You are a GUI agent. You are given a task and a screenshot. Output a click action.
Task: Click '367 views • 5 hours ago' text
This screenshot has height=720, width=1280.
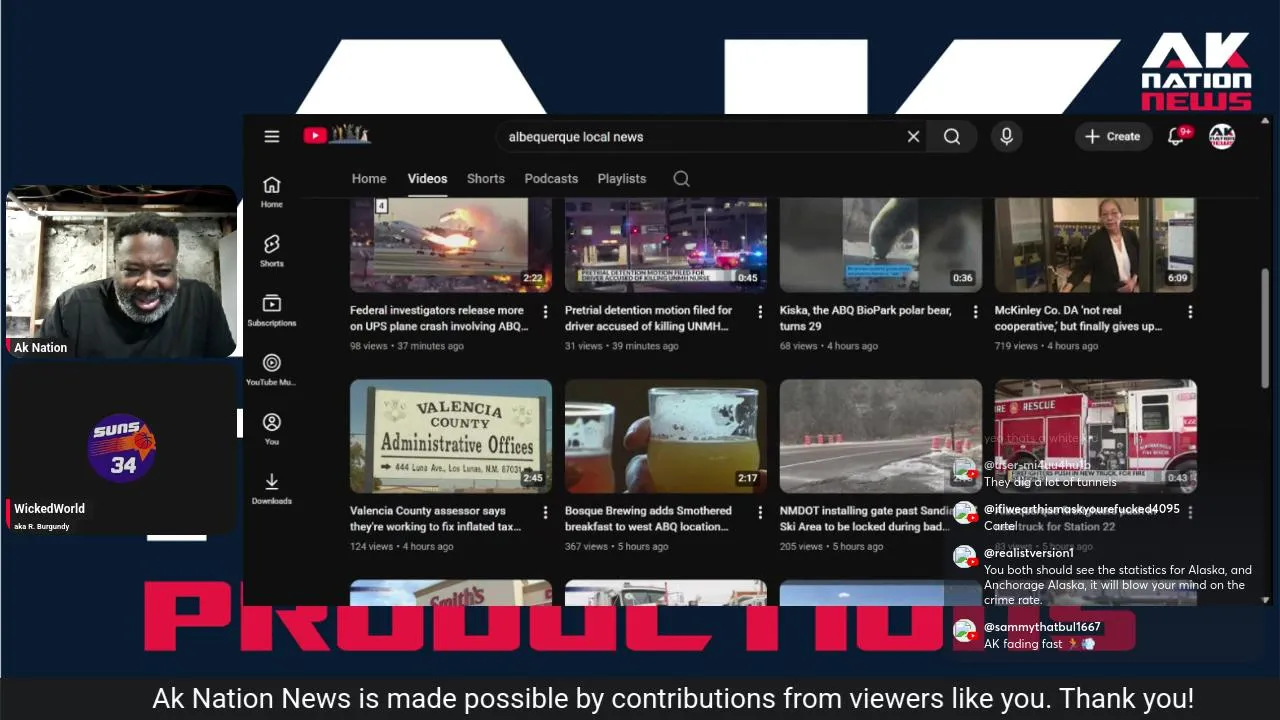617,546
